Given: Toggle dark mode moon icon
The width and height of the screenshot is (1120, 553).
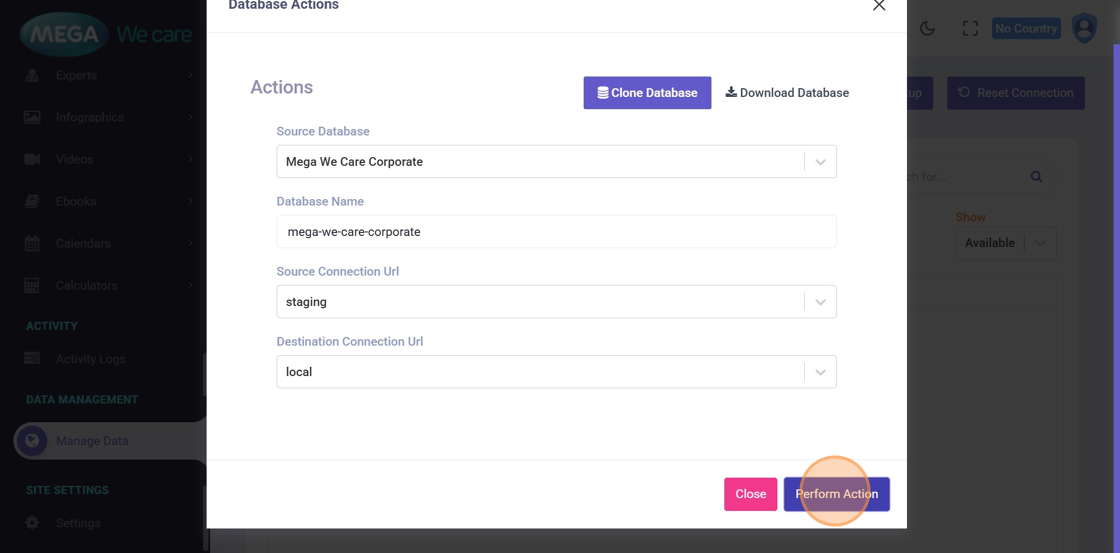Looking at the screenshot, I should (927, 29).
